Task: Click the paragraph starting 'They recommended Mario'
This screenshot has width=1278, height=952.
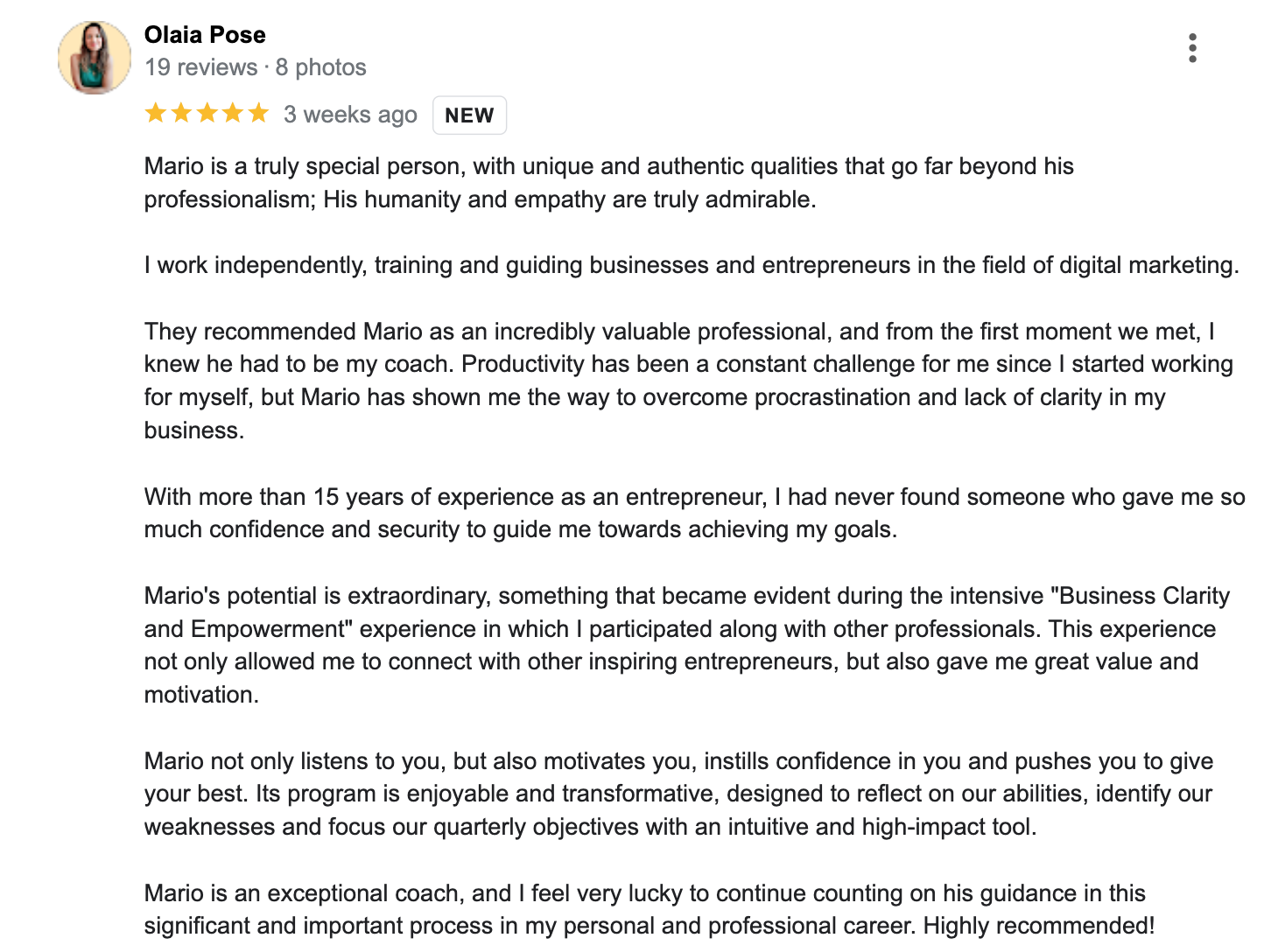Action: click(x=689, y=381)
